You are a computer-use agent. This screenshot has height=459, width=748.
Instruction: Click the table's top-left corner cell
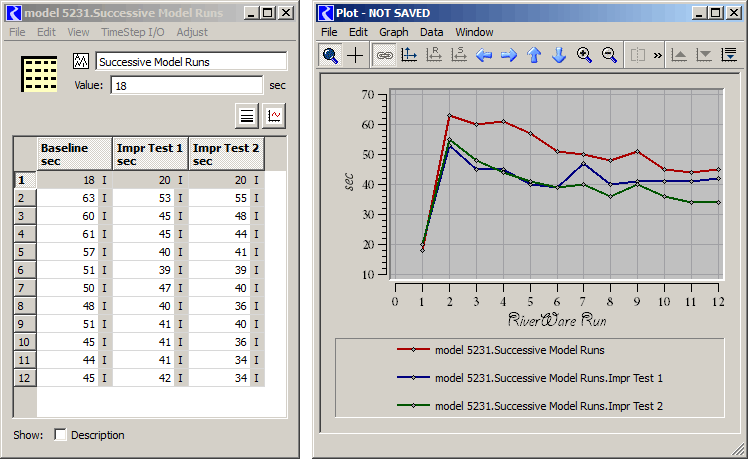tap(25, 154)
